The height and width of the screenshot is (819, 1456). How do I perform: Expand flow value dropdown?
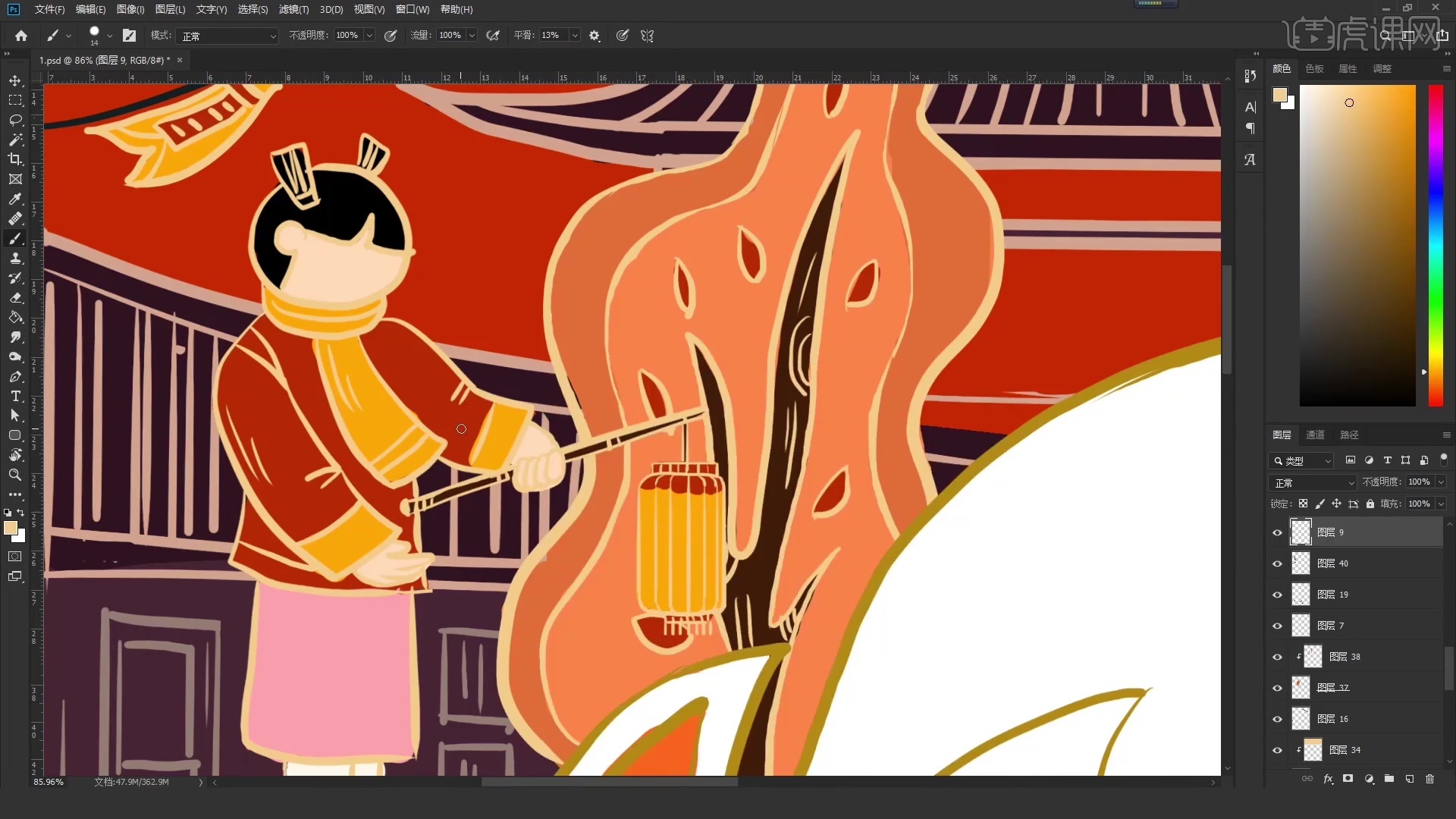pyautogui.click(x=472, y=36)
